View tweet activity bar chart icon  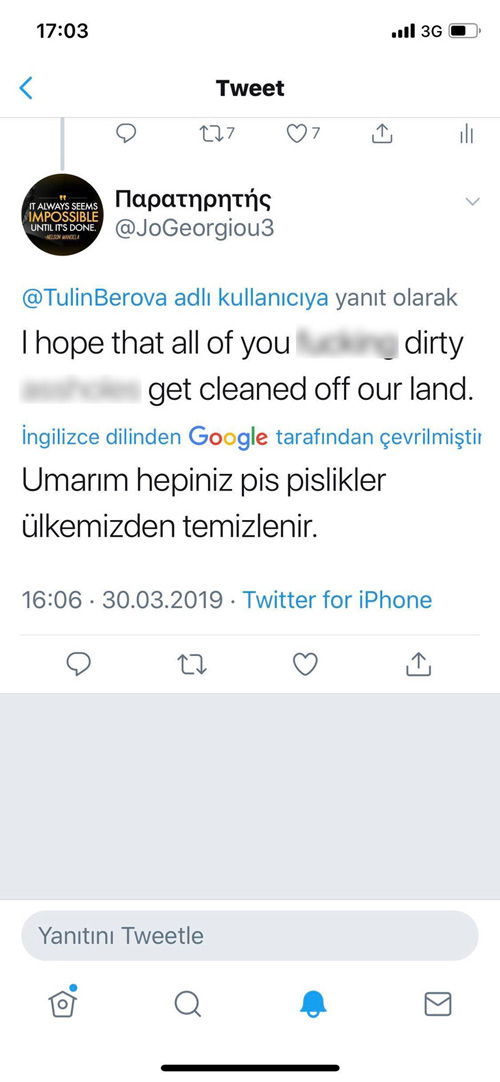467,133
